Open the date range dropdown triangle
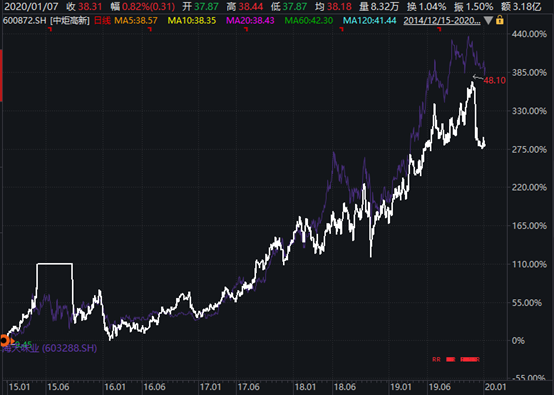 pos(488,20)
